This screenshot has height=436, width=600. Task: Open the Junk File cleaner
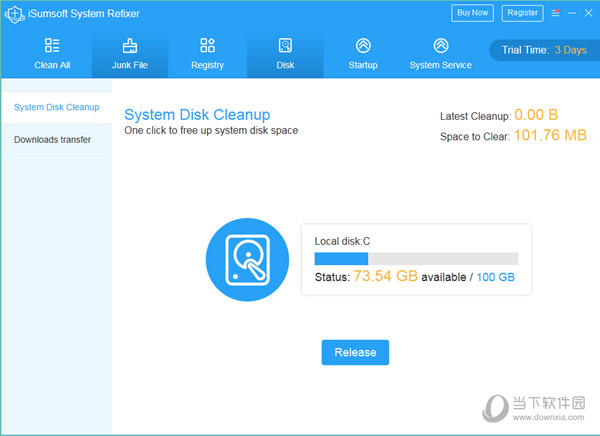[130, 54]
